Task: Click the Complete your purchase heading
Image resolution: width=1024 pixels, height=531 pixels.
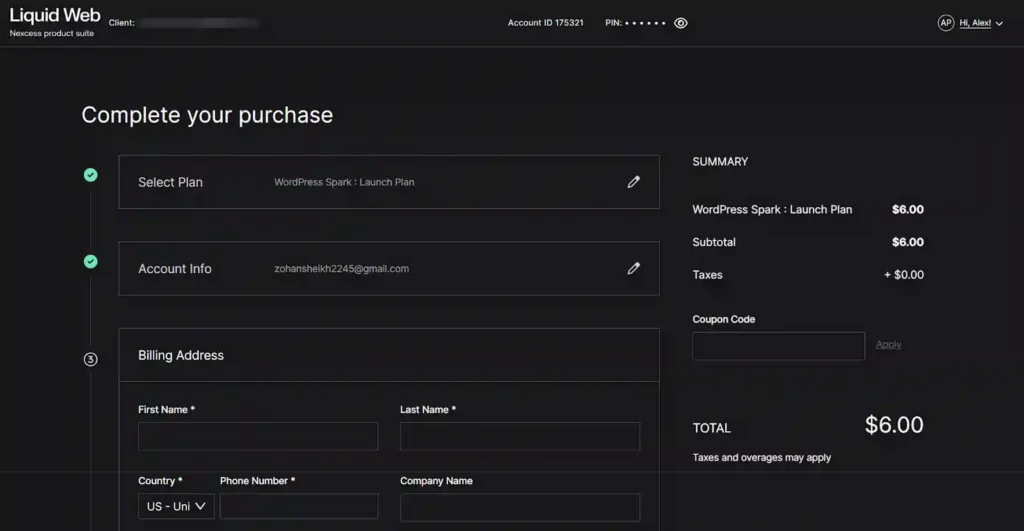Action: [207, 115]
